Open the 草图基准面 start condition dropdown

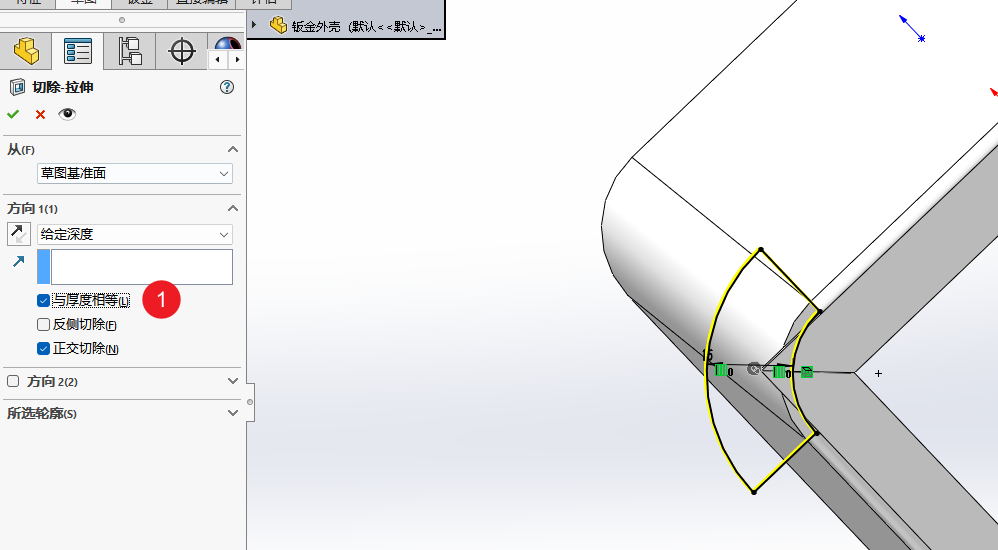[x=135, y=174]
